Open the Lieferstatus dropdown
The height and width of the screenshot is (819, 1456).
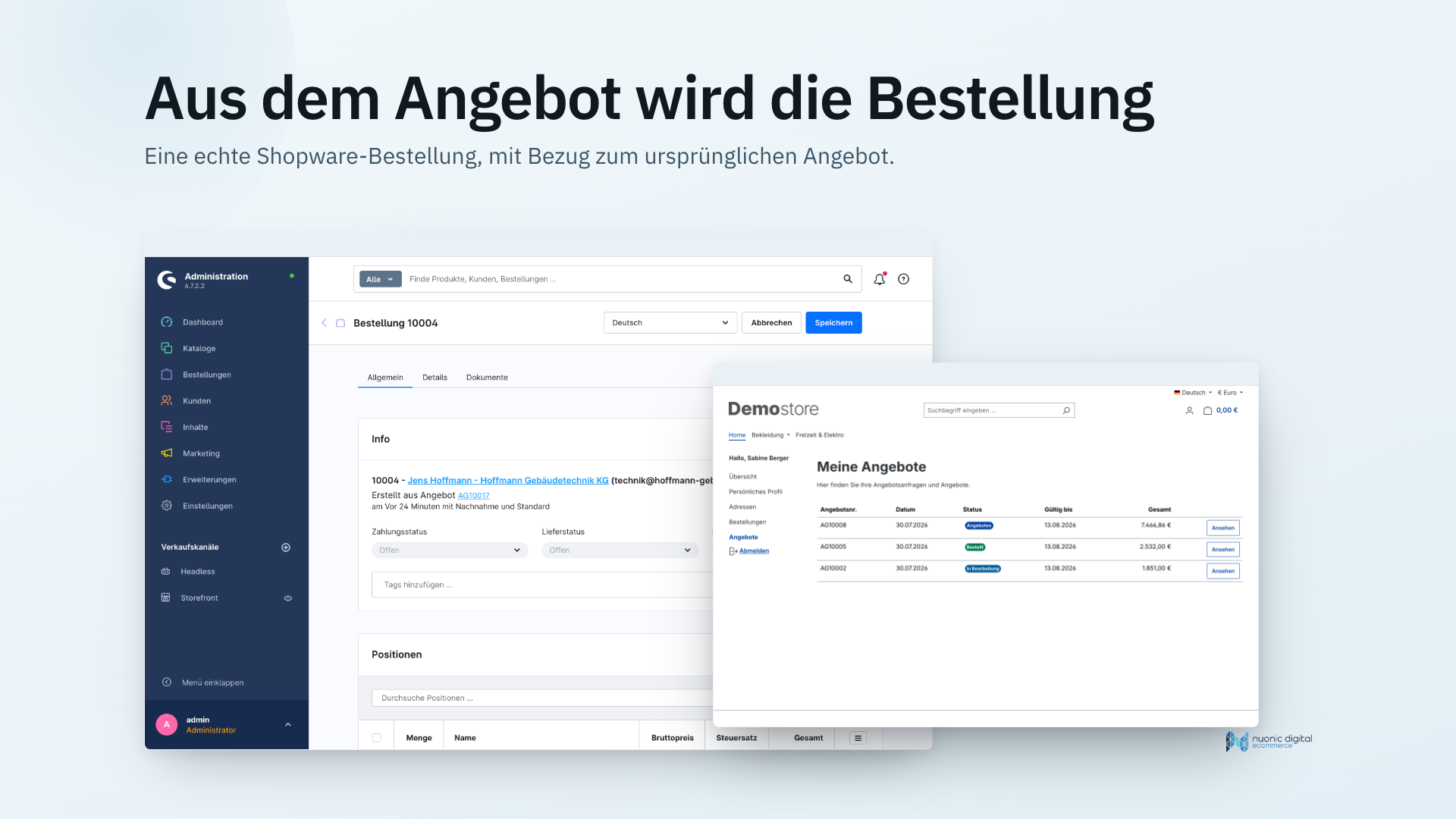(620, 551)
